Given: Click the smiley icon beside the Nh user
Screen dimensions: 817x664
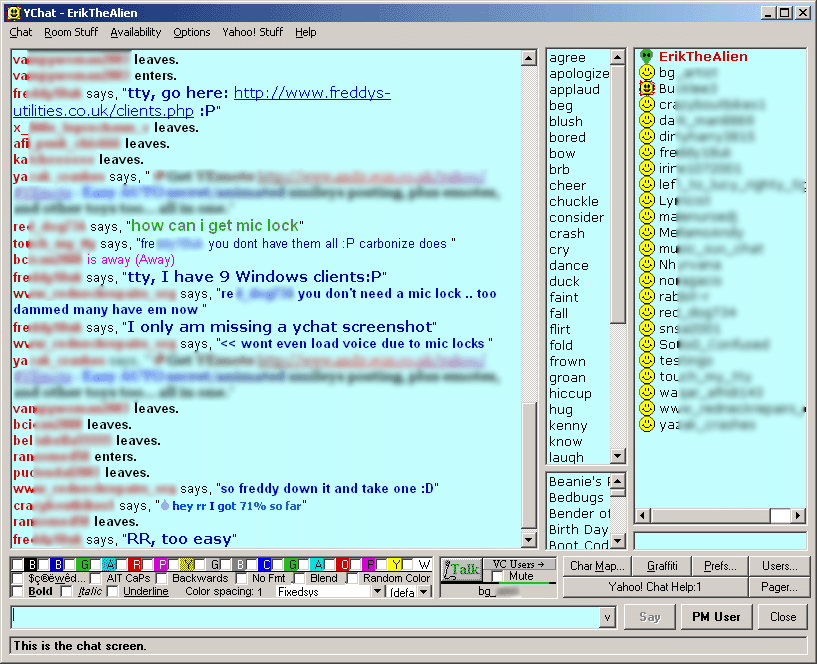Looking at the screenshot, I should pos(647,265).
